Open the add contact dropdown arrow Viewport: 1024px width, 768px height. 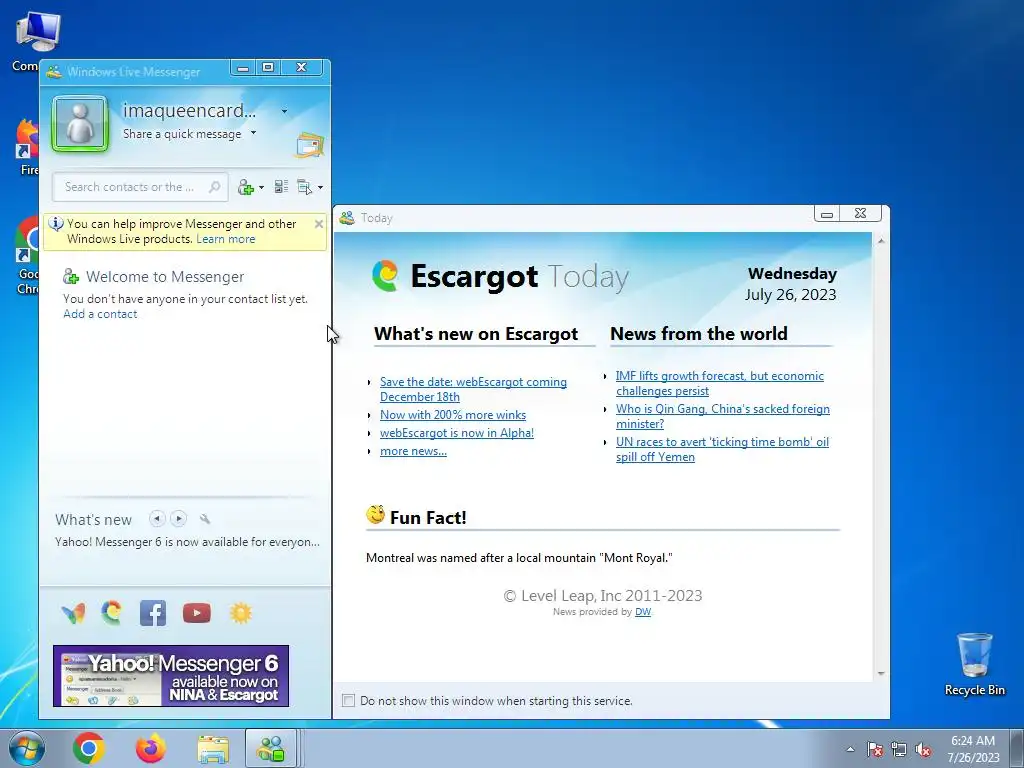click(261, 187)
